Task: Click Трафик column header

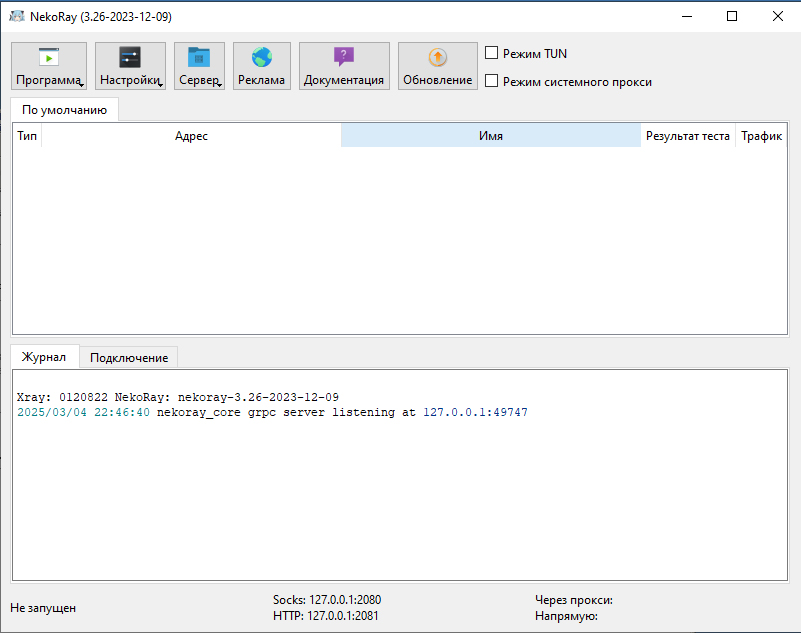Action: (761, 136)
